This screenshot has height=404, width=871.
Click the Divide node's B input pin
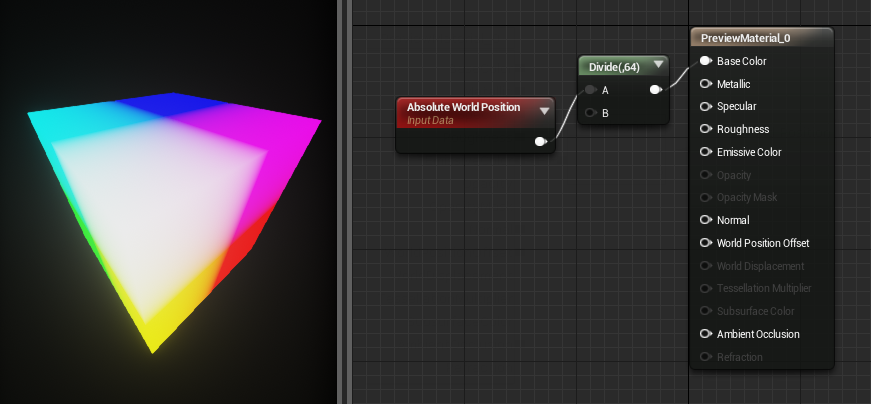coord(590,113)
